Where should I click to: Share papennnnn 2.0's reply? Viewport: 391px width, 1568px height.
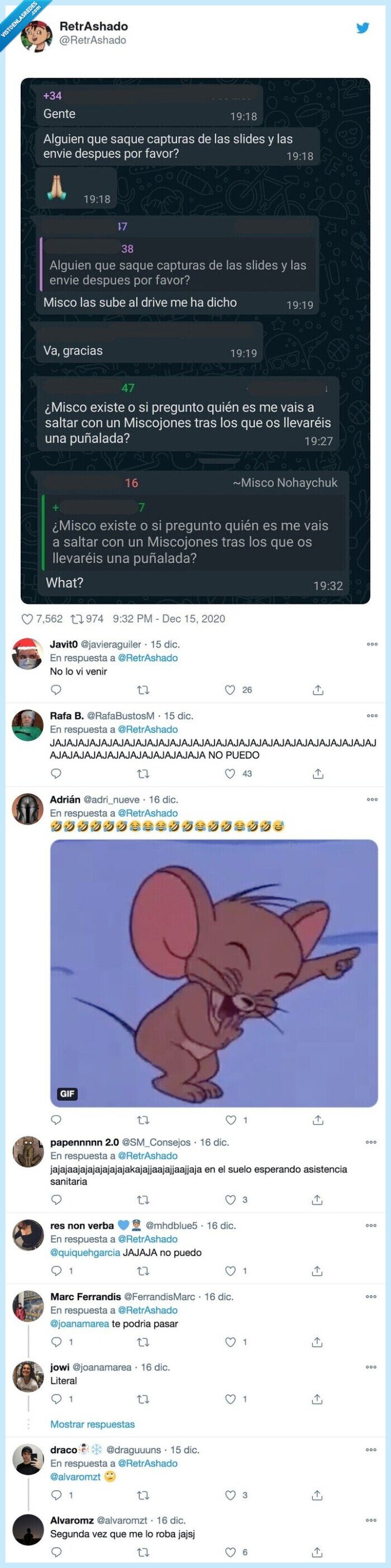pyautogui.click(x=317, y=1200)
